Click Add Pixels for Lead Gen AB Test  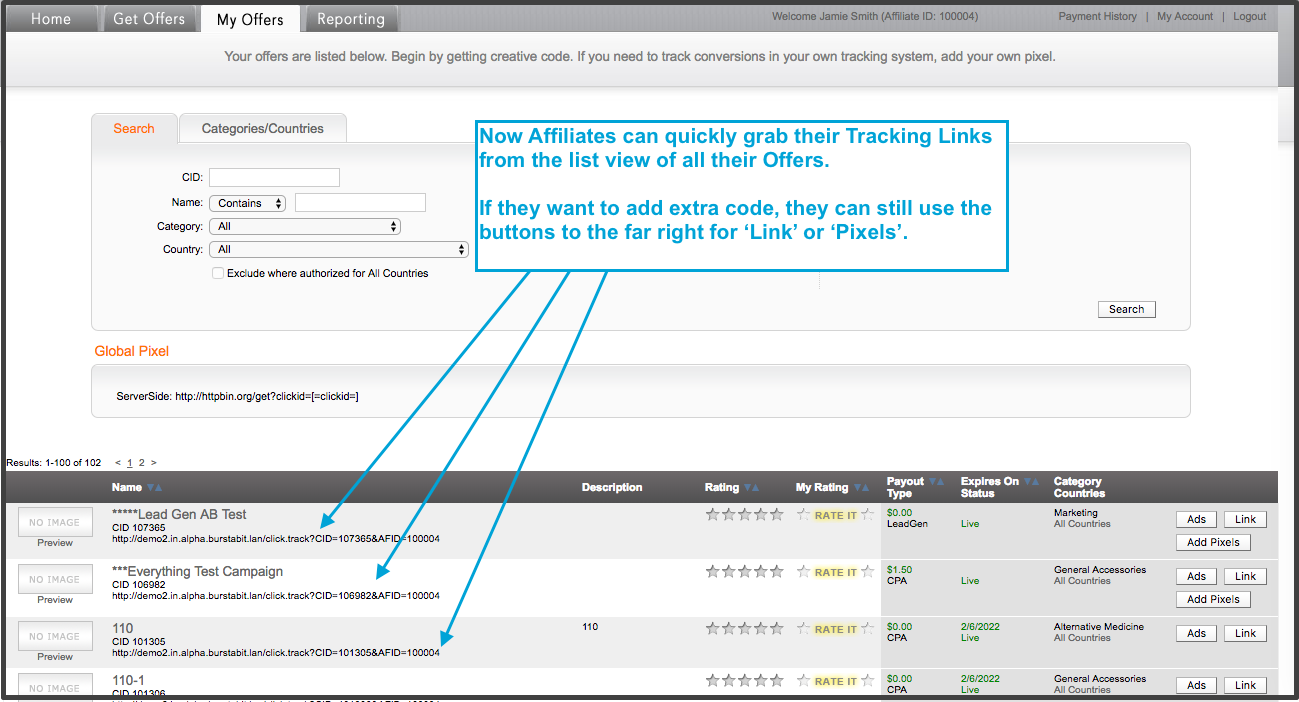pyautogui.click(x=1213, y=542)
